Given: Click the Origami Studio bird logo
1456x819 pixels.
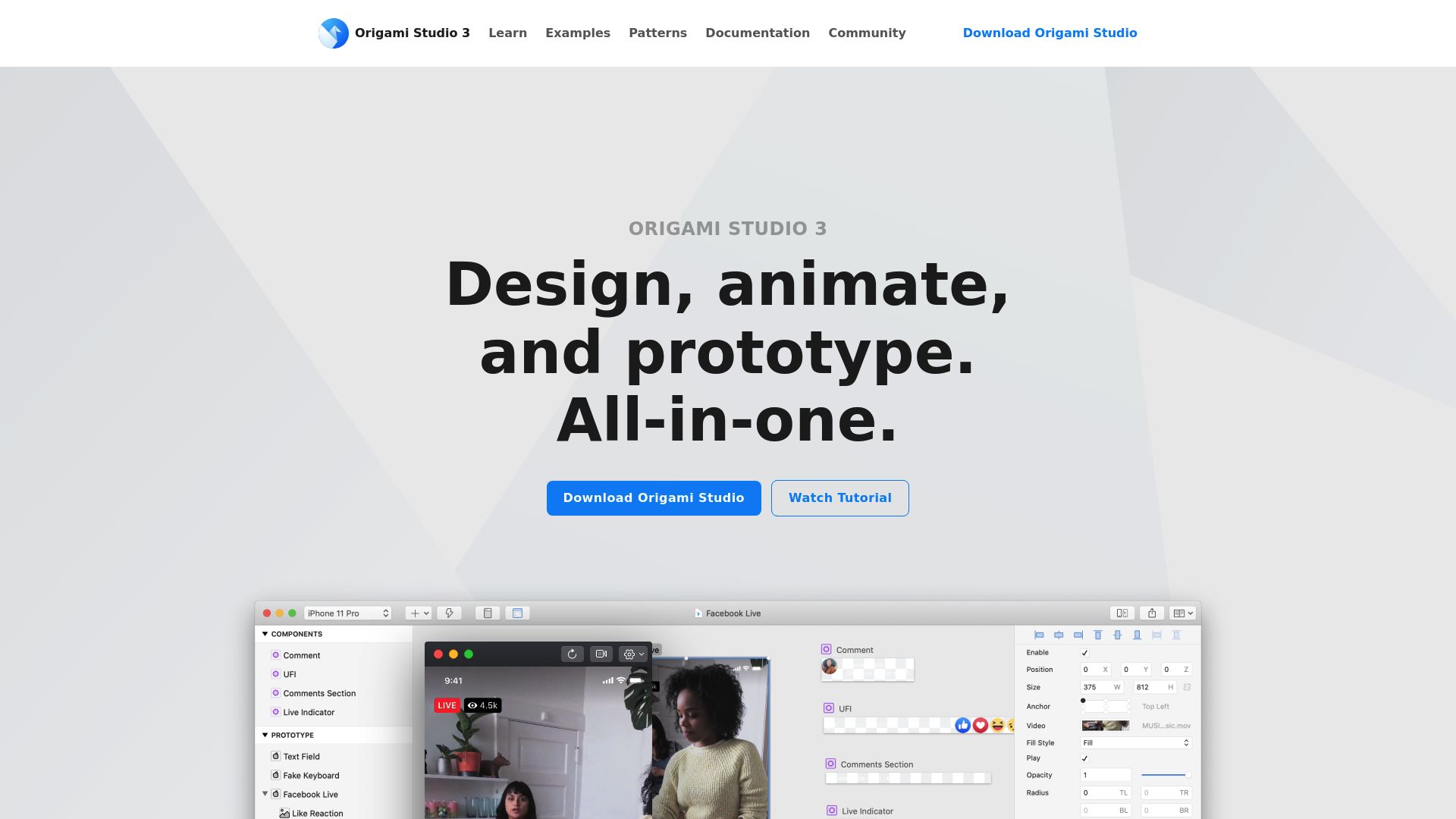Looking at the screenshot, I should (x=334, y=33).
